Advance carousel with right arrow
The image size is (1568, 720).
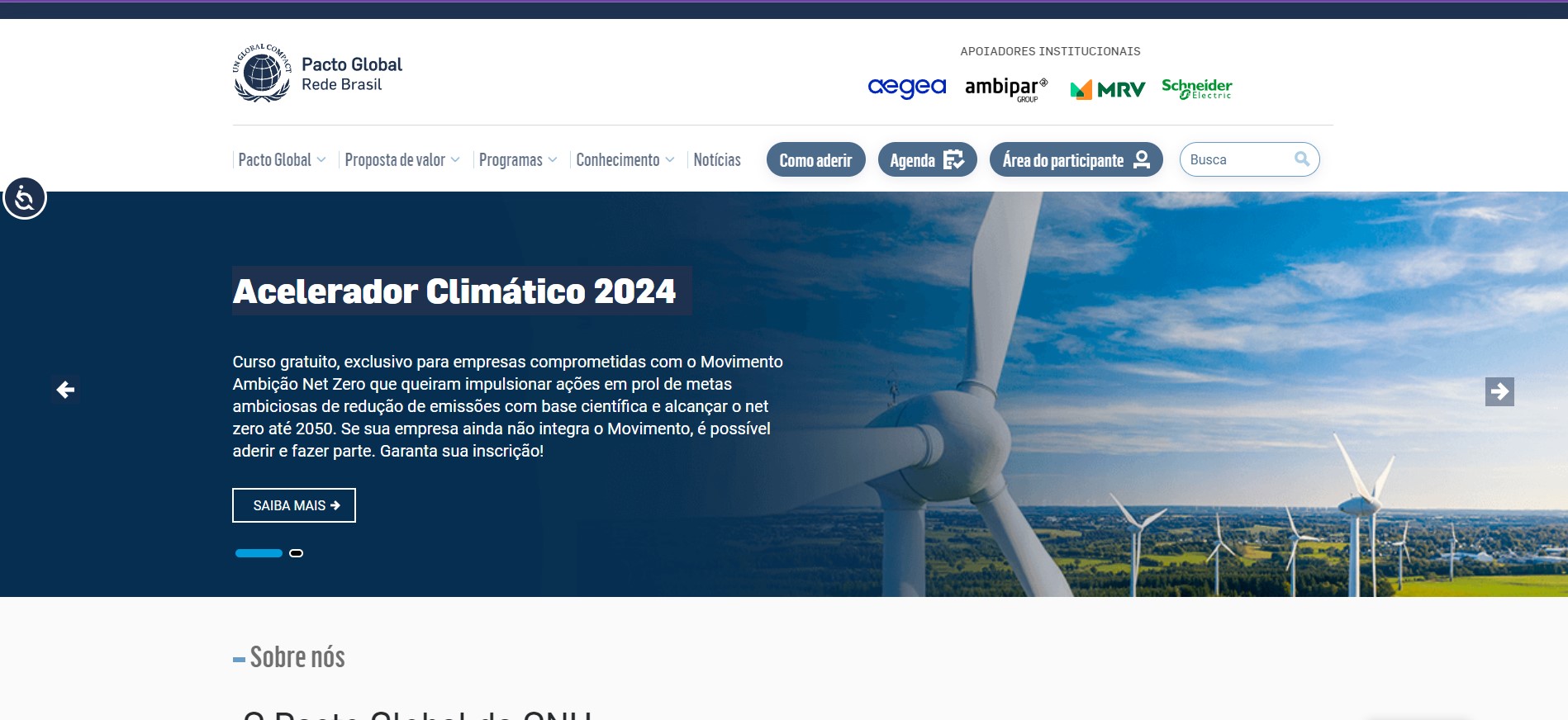point(1499,391)
